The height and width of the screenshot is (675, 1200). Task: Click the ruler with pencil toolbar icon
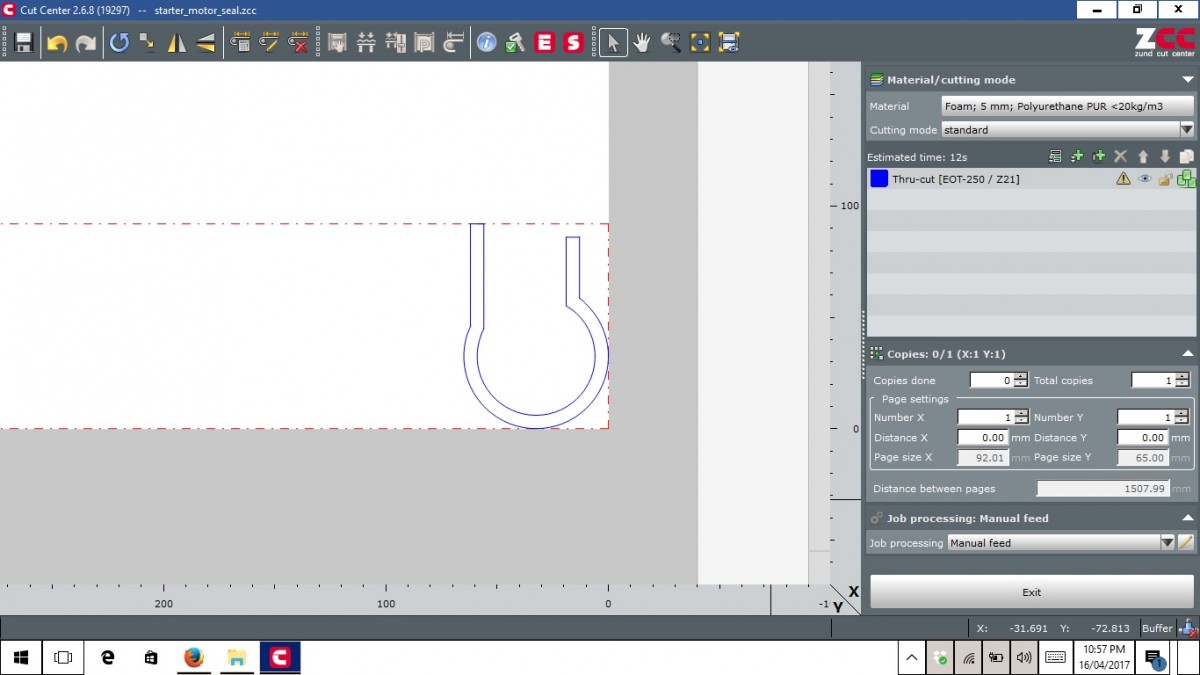point(269,43)
